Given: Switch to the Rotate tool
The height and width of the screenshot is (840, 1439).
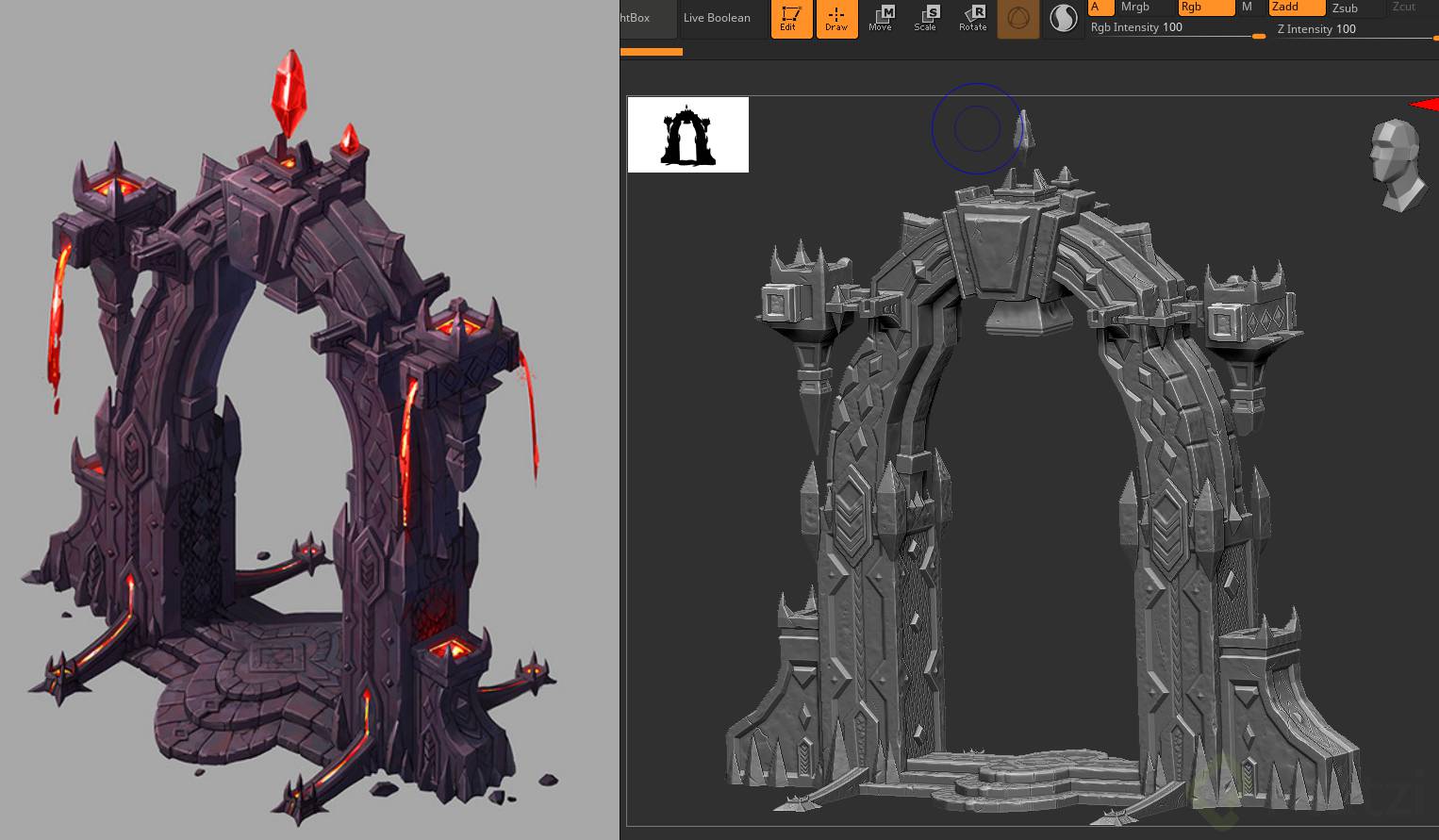Looking at the screenshot, I should click(x=972, y=19).
